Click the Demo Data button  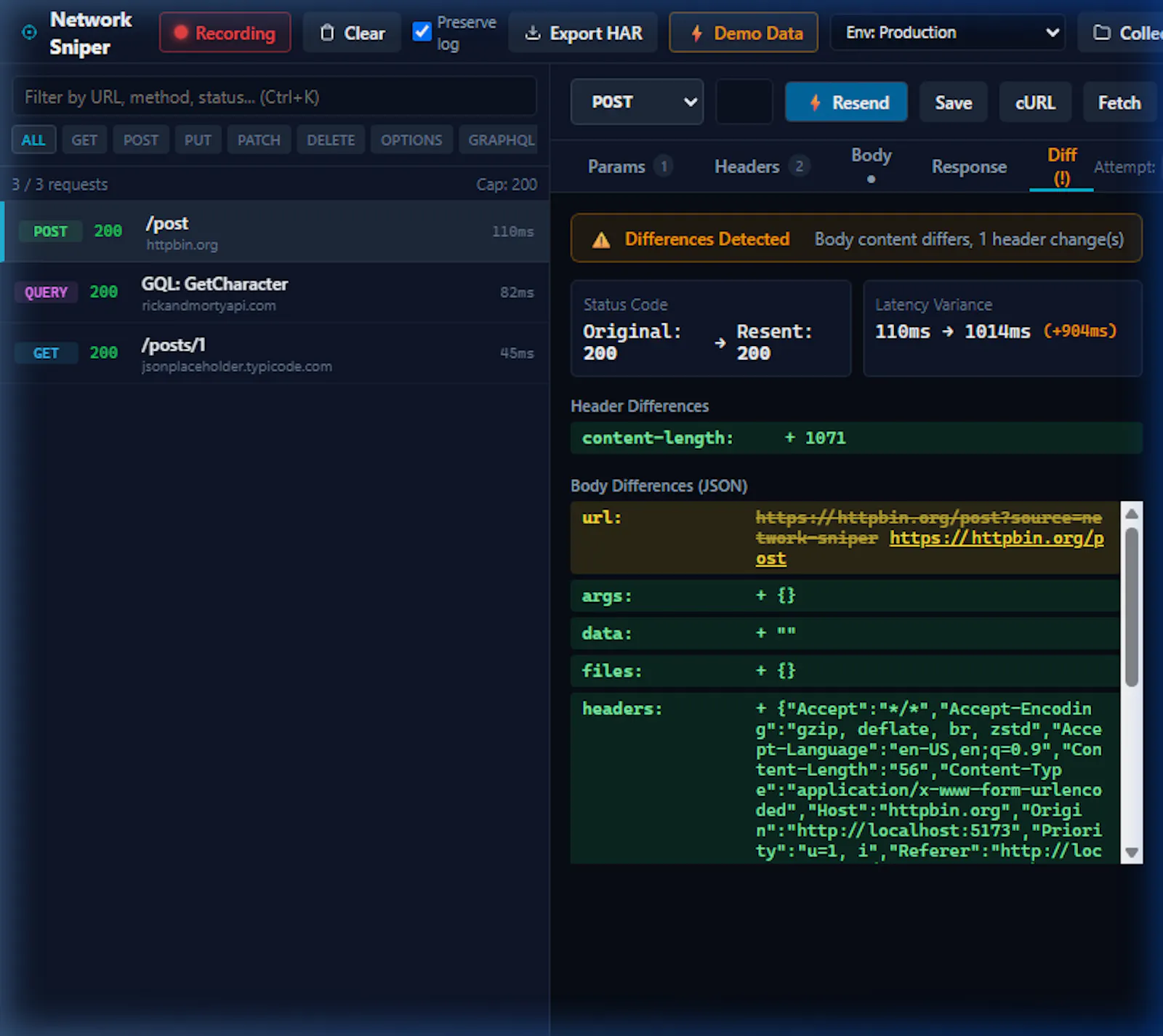coord(744,33)
